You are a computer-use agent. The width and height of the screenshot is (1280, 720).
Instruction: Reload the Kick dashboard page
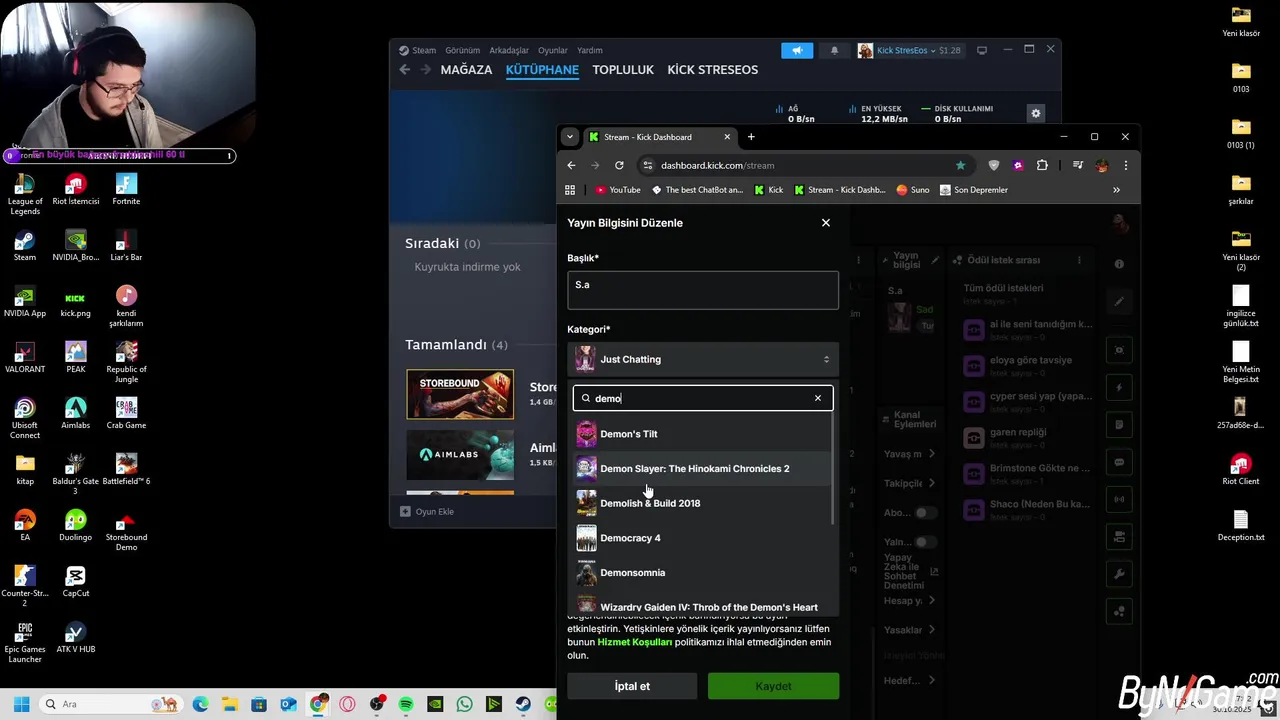[x=619, y=165]
